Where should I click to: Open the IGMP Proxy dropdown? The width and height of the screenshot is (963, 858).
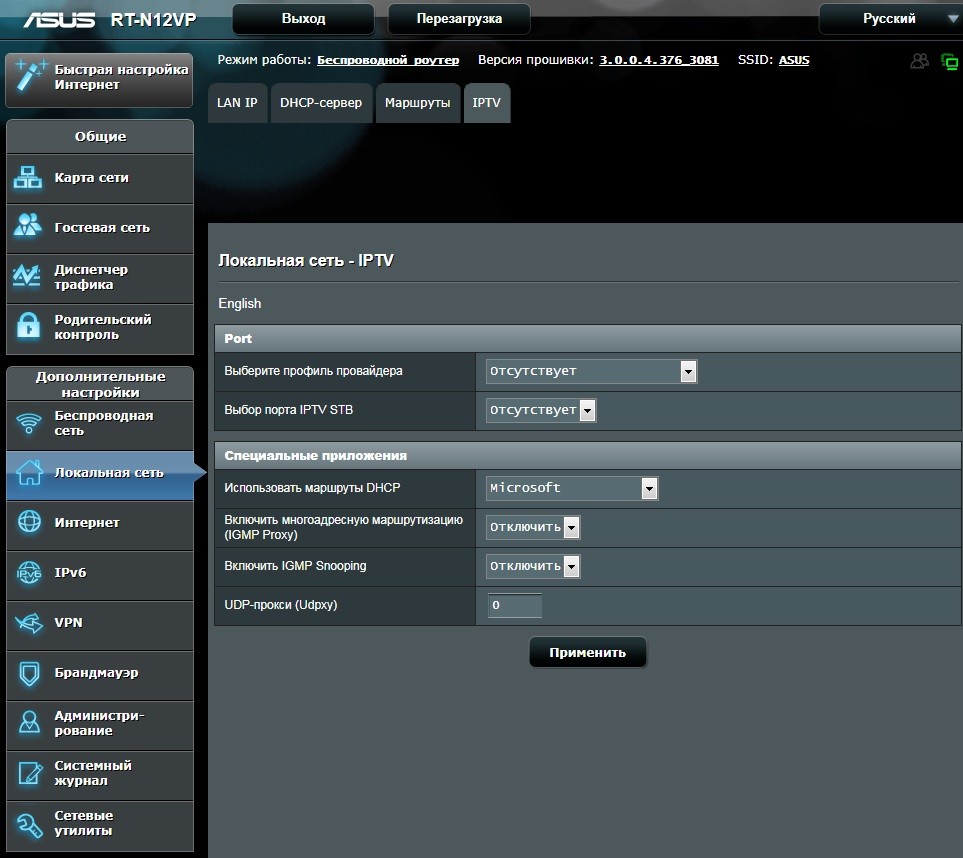(x=532, y=527)
